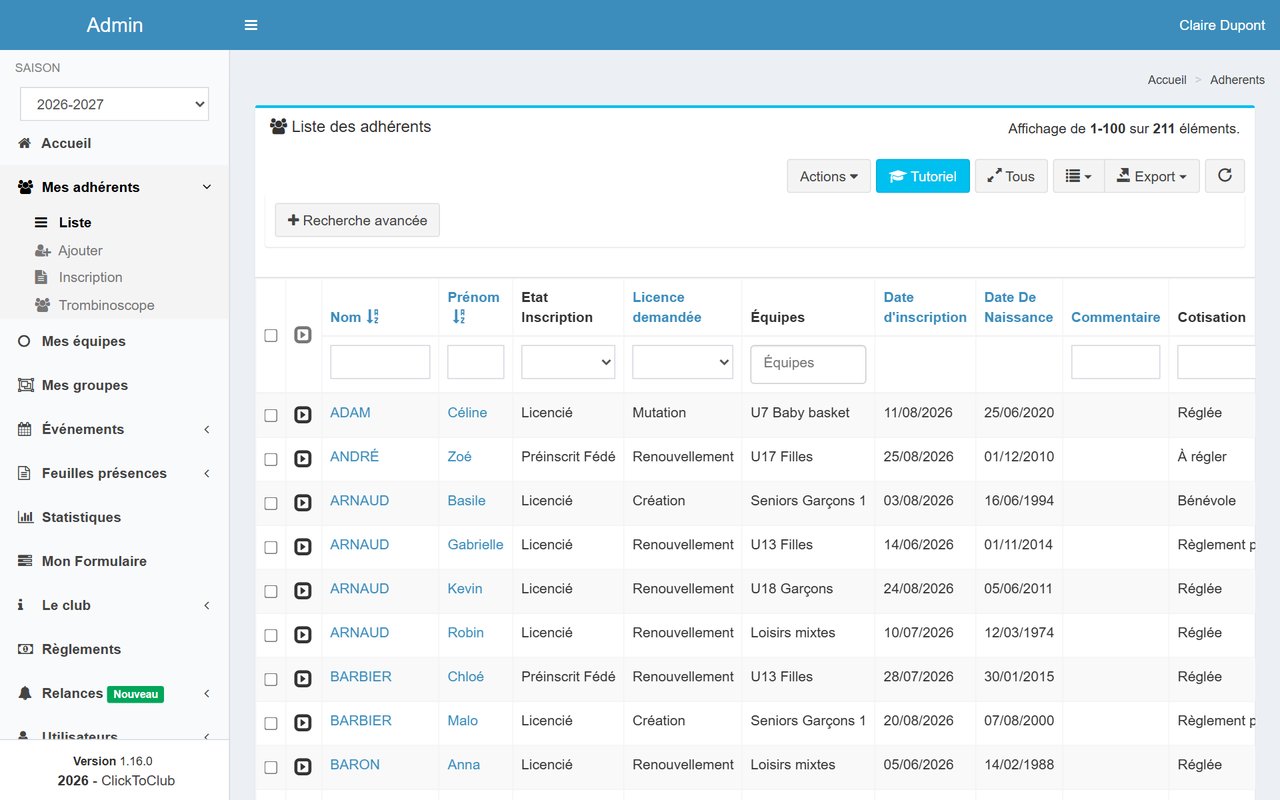The width and height of the screenshot is (1280, 800).
Task: Open the ARNAUD Basile name link
Action: 360,500
